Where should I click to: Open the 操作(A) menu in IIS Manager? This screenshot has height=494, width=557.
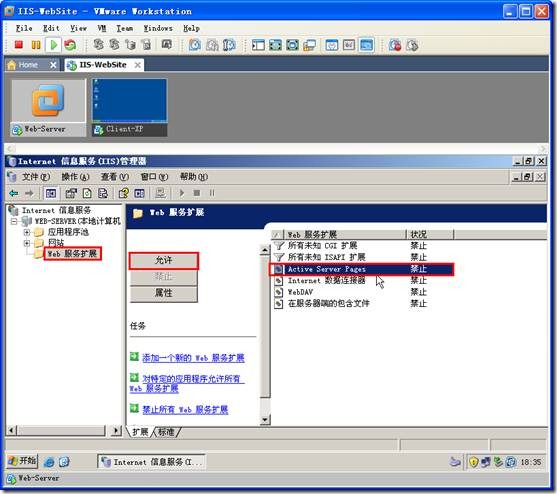[75, 177]
